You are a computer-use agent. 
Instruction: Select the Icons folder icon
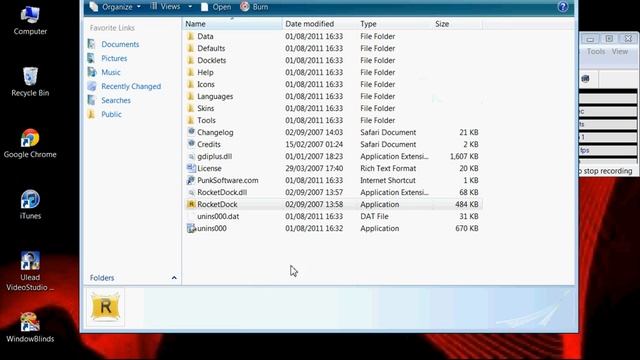tap(191, 84)
